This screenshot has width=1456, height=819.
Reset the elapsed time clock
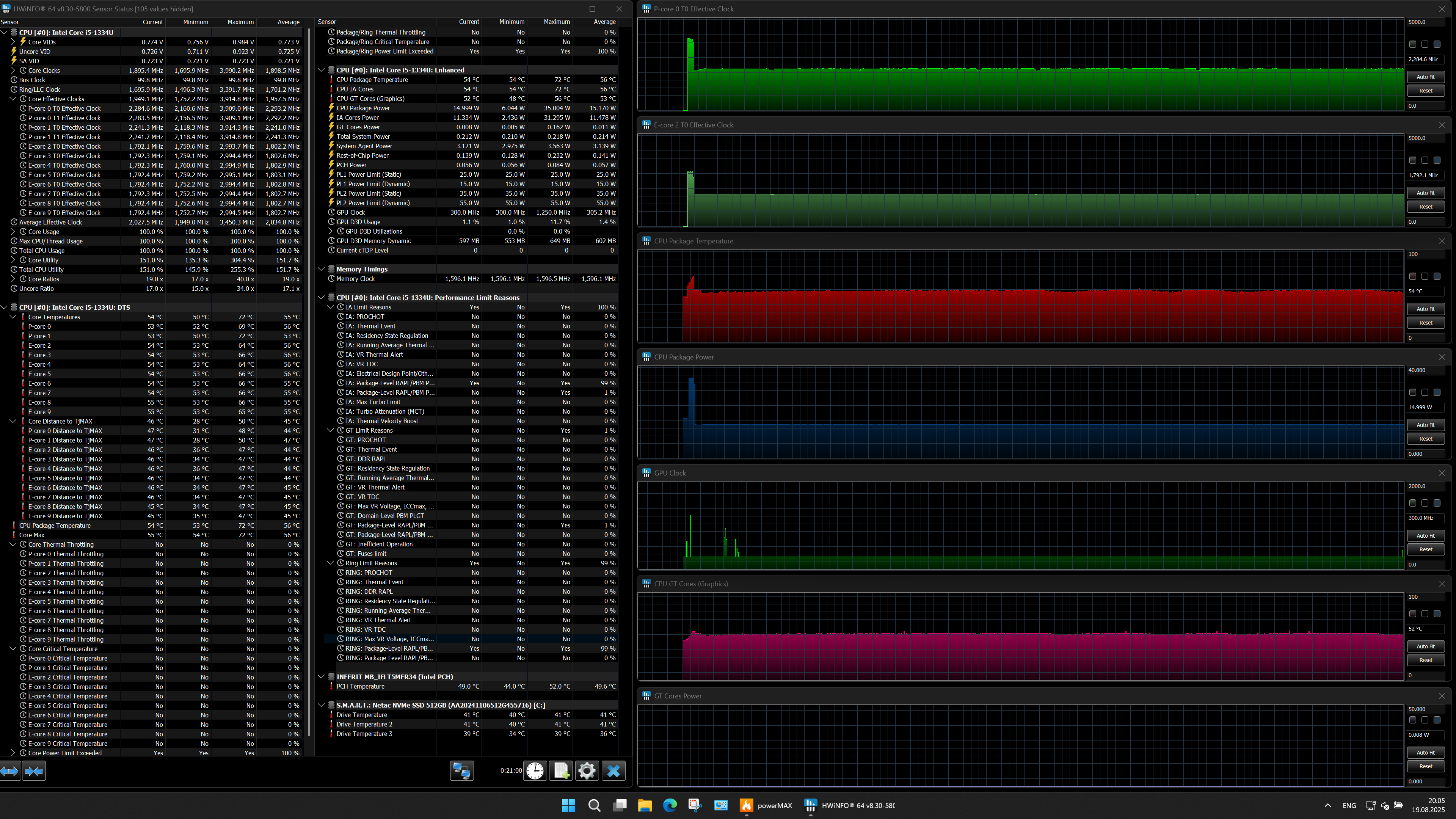[x=535, y=770]
